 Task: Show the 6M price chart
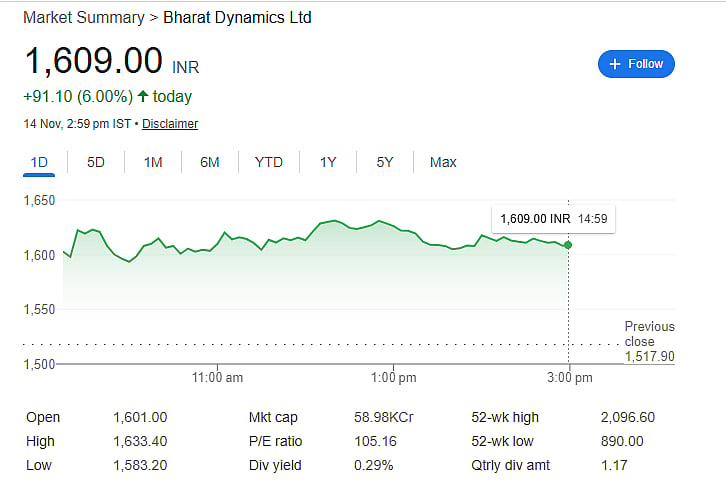click(209, 162)
